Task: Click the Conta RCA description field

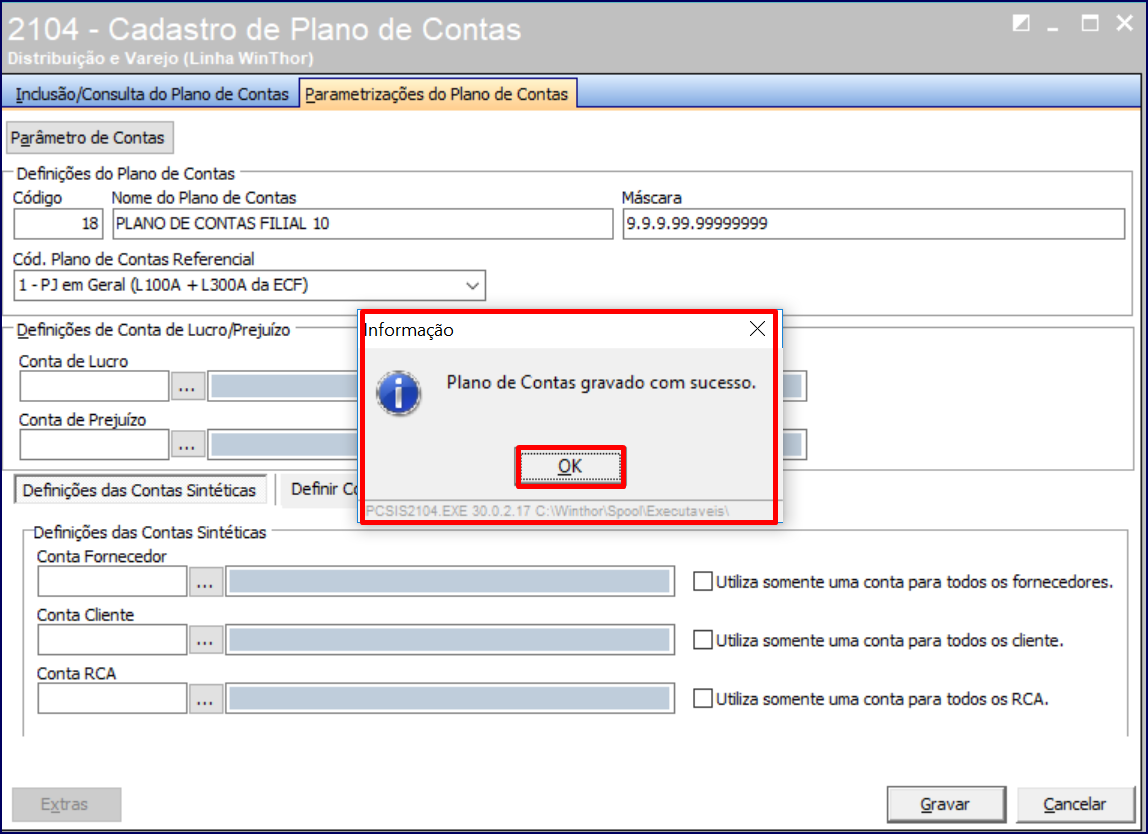Action: tap(450, 699)
